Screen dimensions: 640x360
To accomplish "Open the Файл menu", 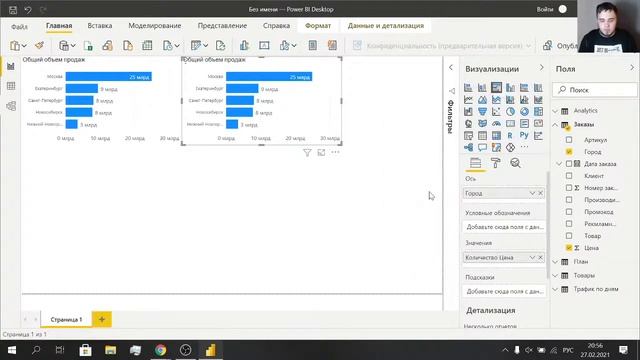I will (x=19, y=26).
